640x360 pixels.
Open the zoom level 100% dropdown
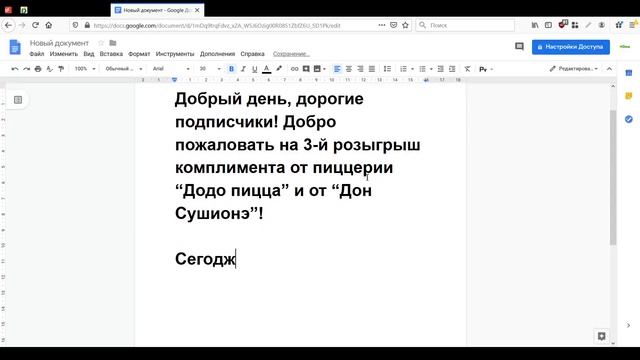[85, 69]
